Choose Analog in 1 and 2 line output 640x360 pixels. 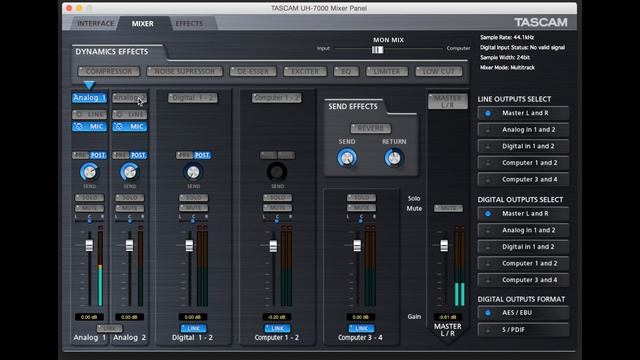(x=523, y=130)
